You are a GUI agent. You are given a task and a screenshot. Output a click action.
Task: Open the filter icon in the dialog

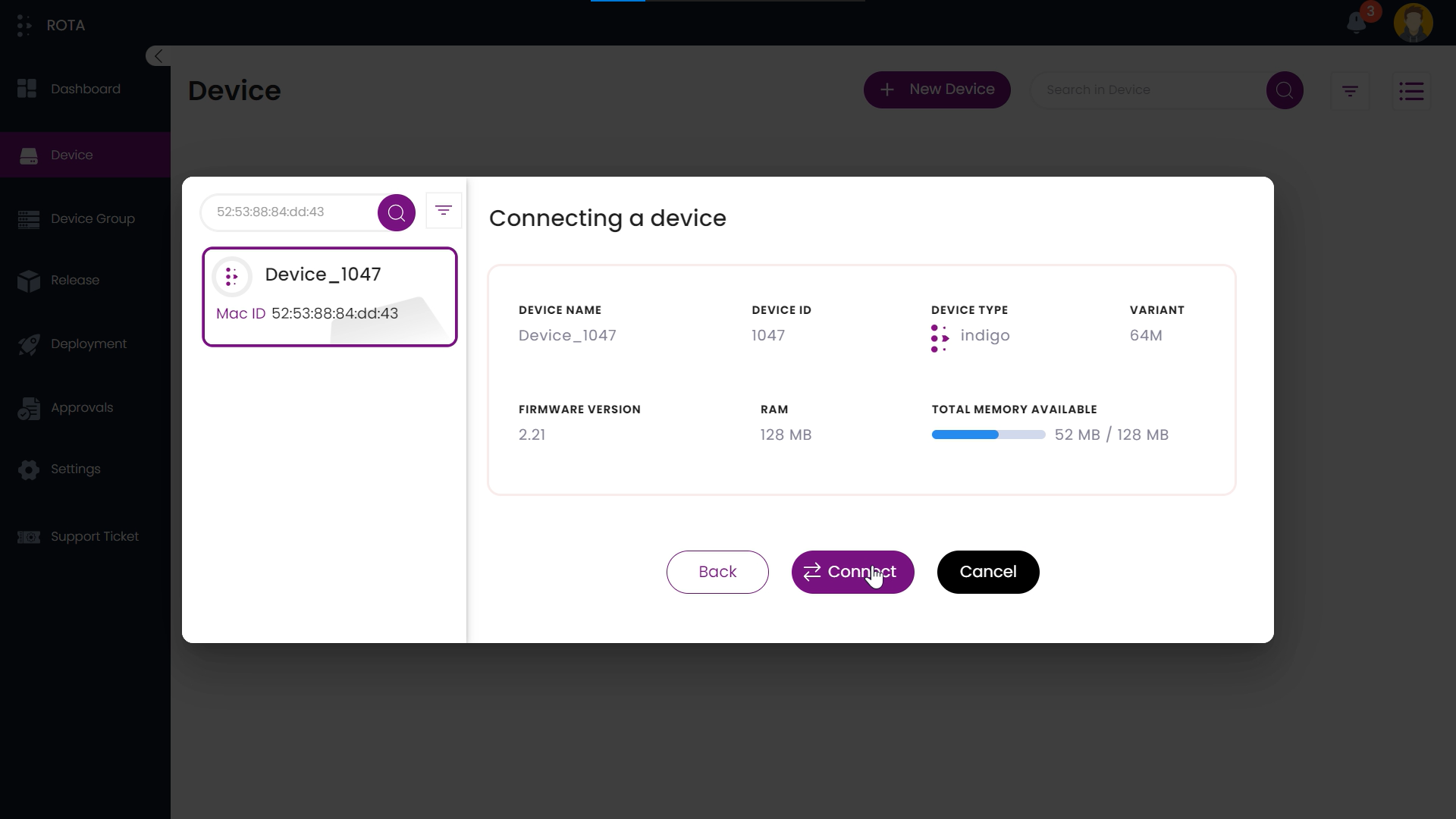[x=444, y=210]
